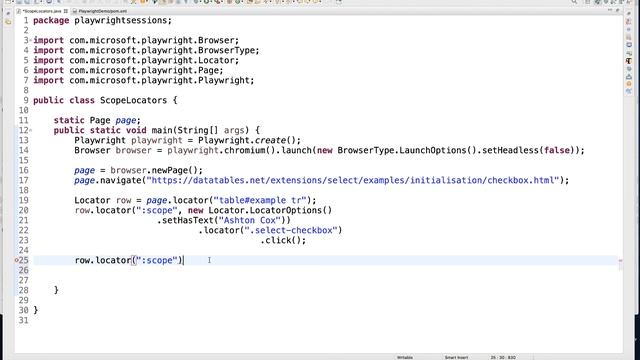This screenshot has width=640, height=360.
Task: Click the error marker beside line 25
Action: click(x=17, y=260)
